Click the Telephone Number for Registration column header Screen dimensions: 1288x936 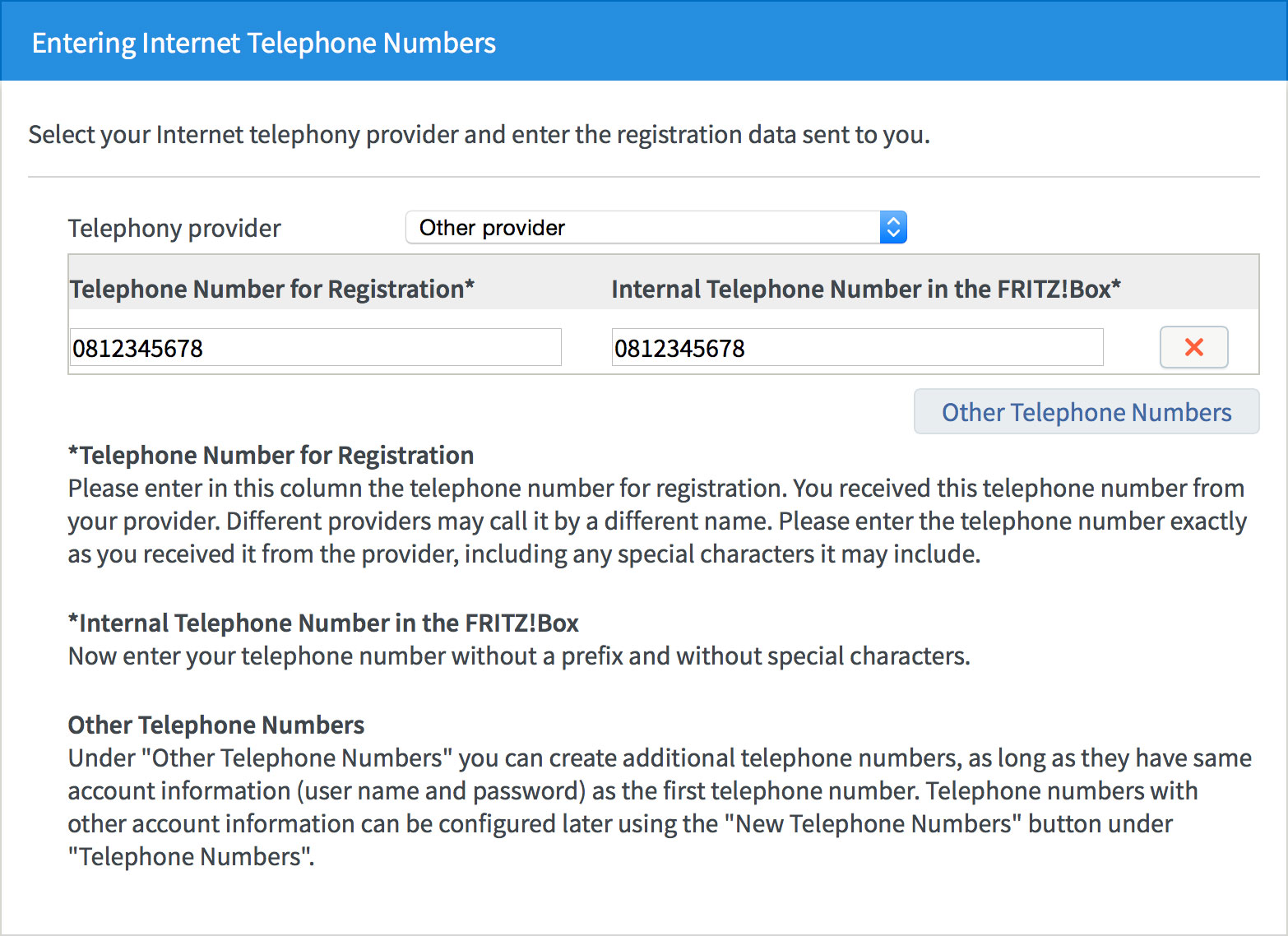[x=271, y=289]
